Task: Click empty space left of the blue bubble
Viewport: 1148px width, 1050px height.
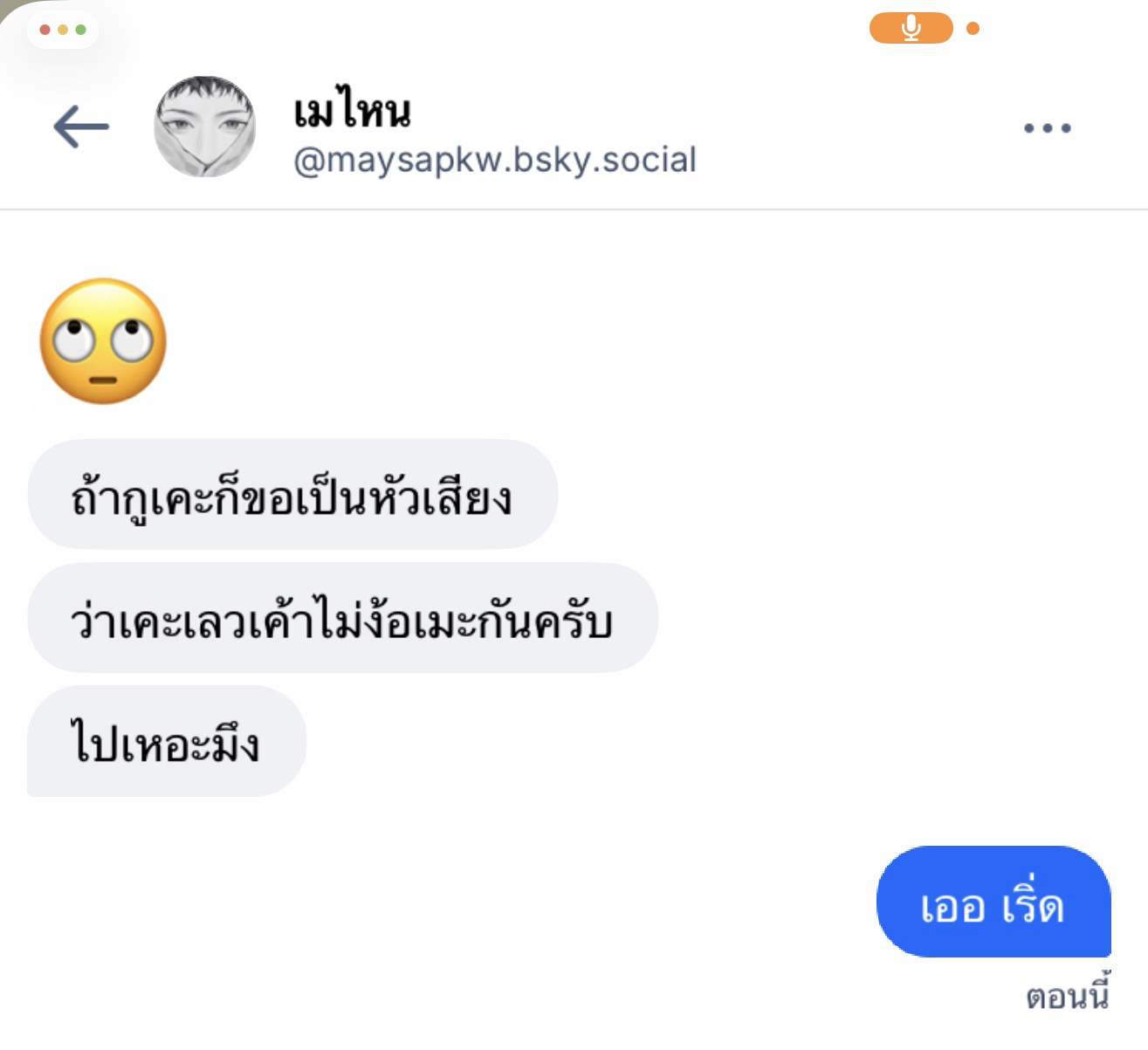Action: 524,902
